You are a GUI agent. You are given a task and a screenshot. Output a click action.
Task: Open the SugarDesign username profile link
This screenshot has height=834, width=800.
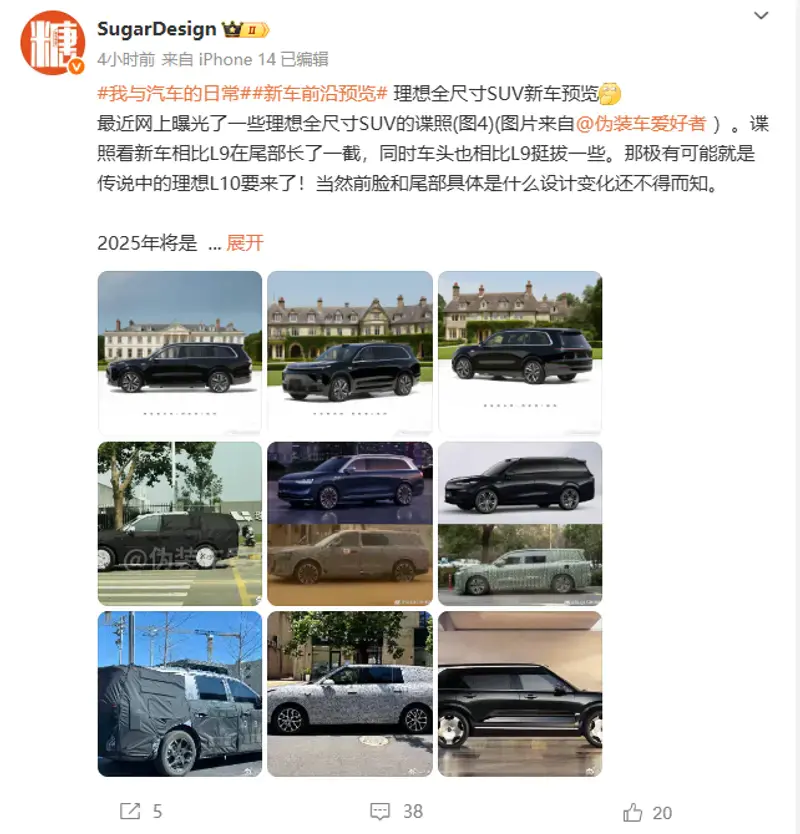tap(156, 29)
